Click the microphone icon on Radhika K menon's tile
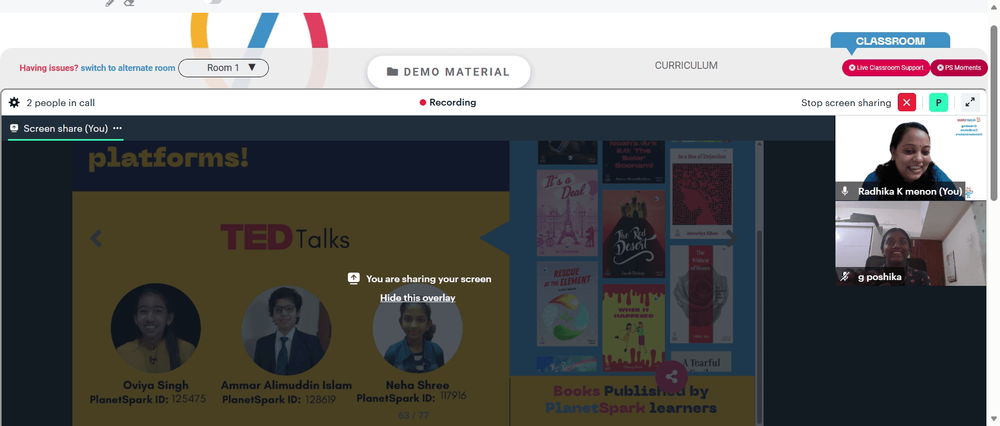1000x426 pixels. (x=846, y=191)
